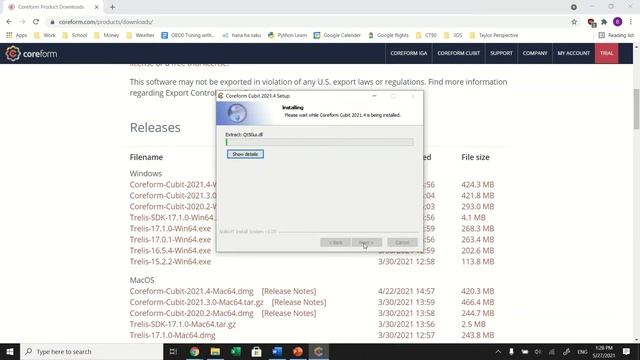Show hidden system tray icons
The height and width of the screenshot is (360, 640).
coord(498,351)
